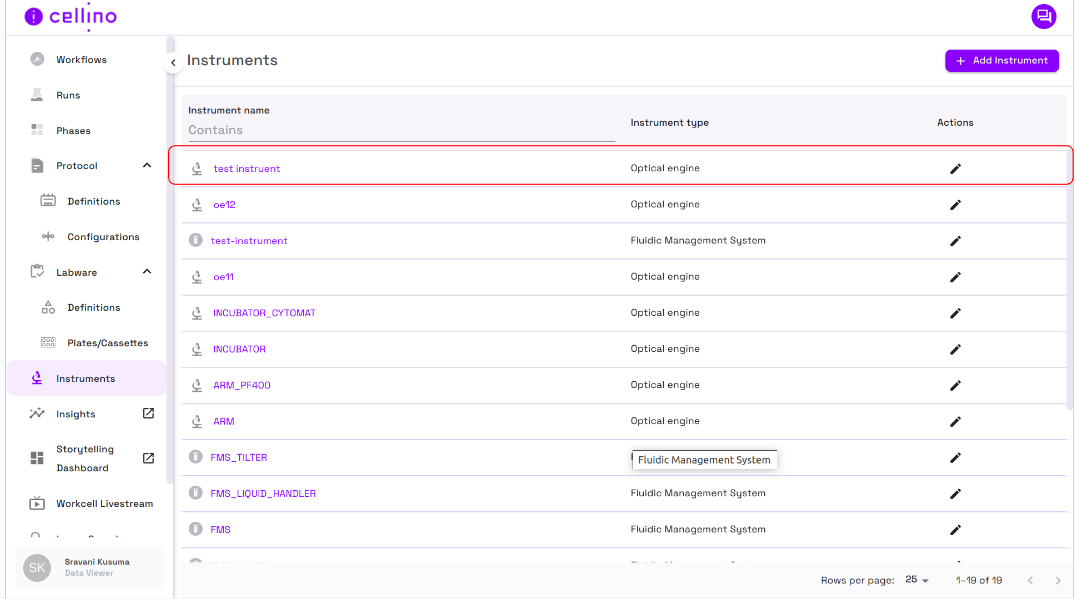Open the test-instrument link

click(249, 241)
